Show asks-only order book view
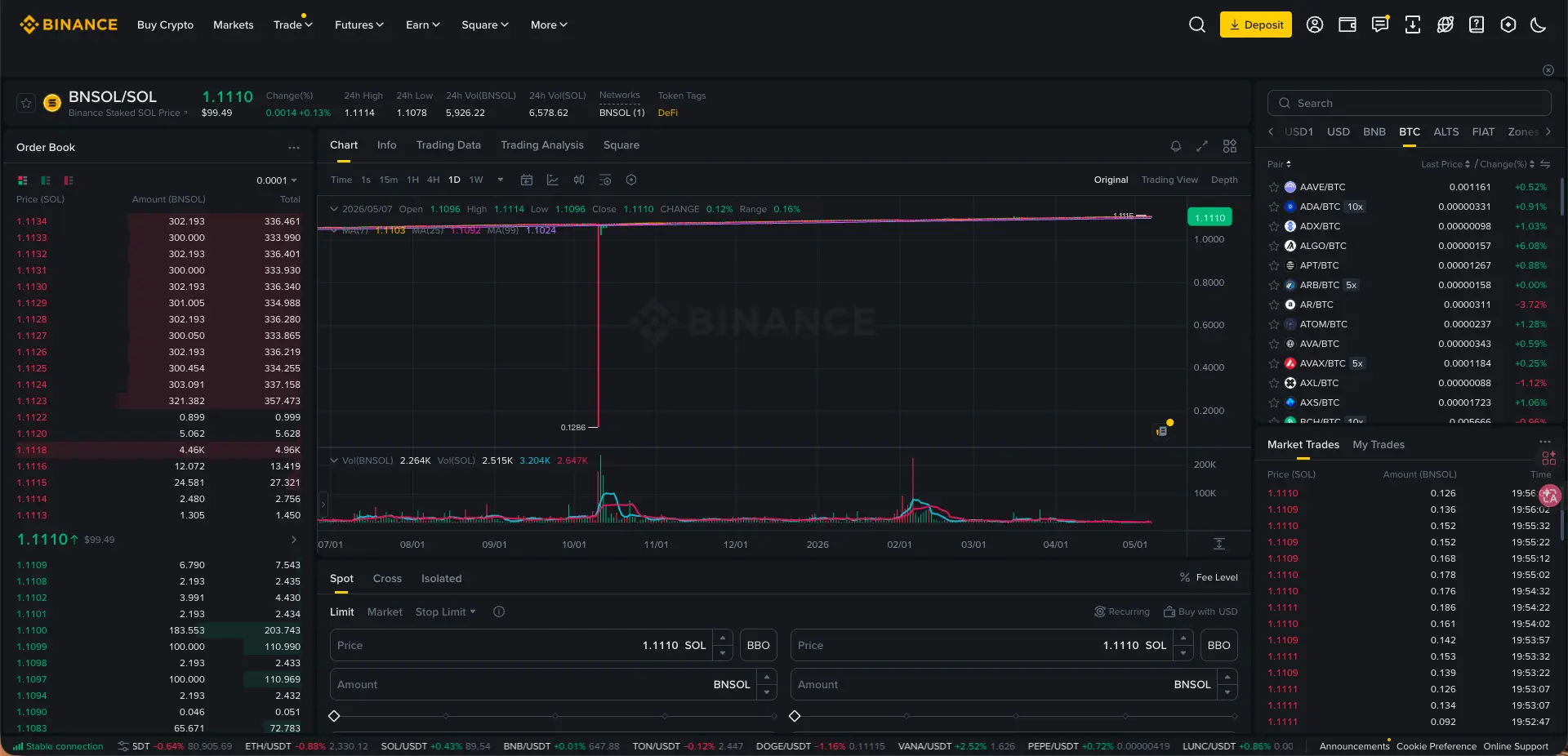Screen dimensions: 1568x756 [69, 180]
